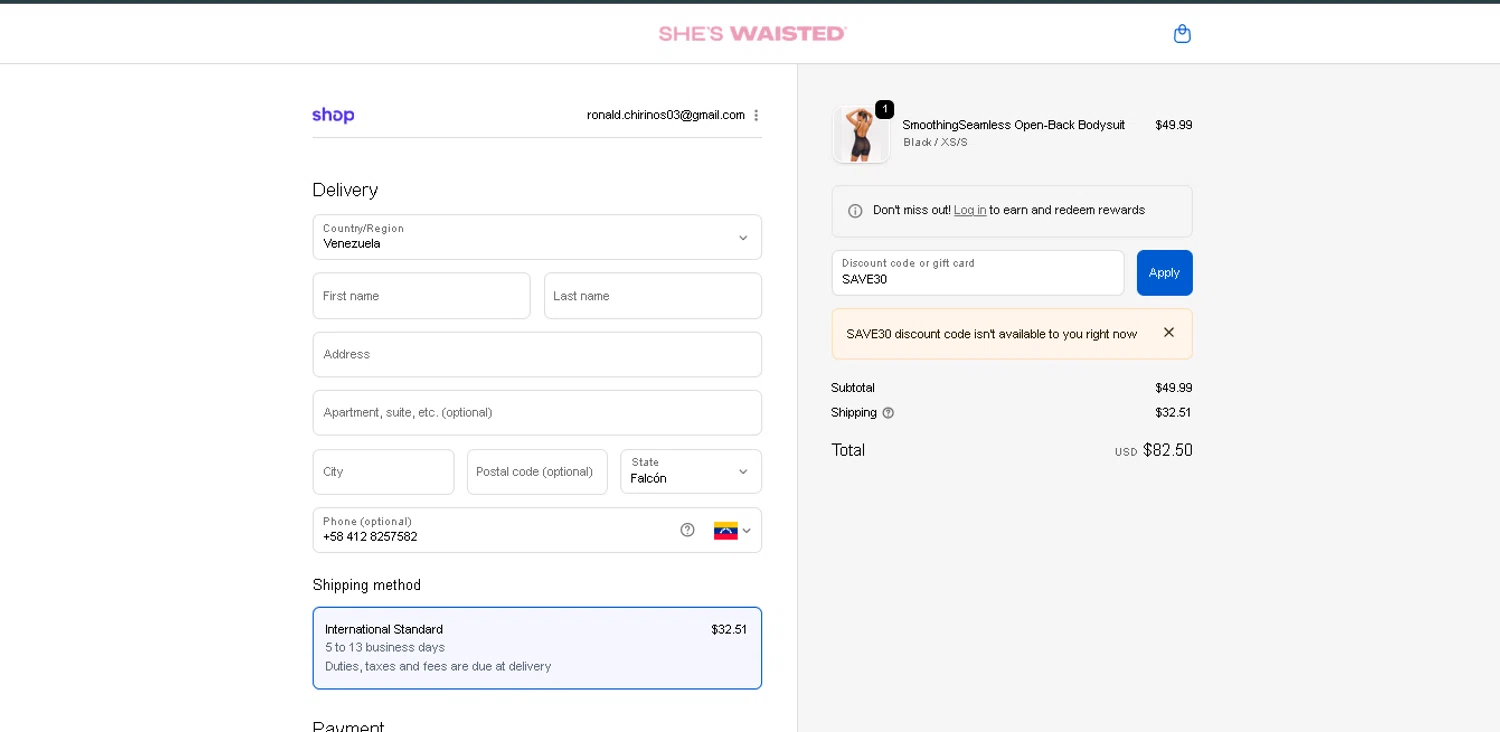Click the Shop Pay logo
This screenshot has height=732, width=1500.
333,115
